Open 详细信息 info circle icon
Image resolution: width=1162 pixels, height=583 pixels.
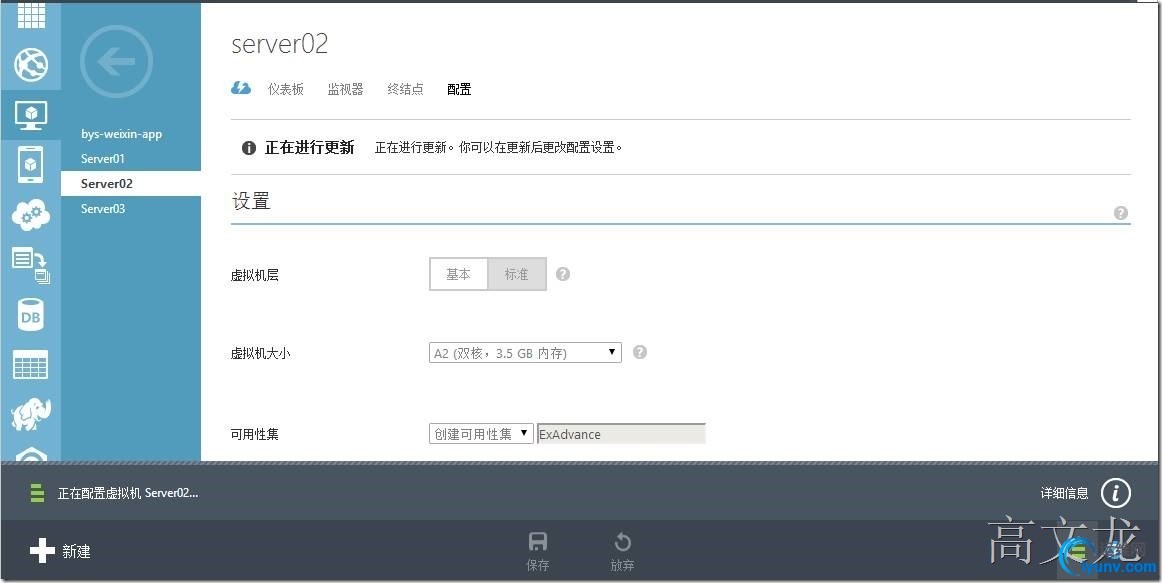1116,493
